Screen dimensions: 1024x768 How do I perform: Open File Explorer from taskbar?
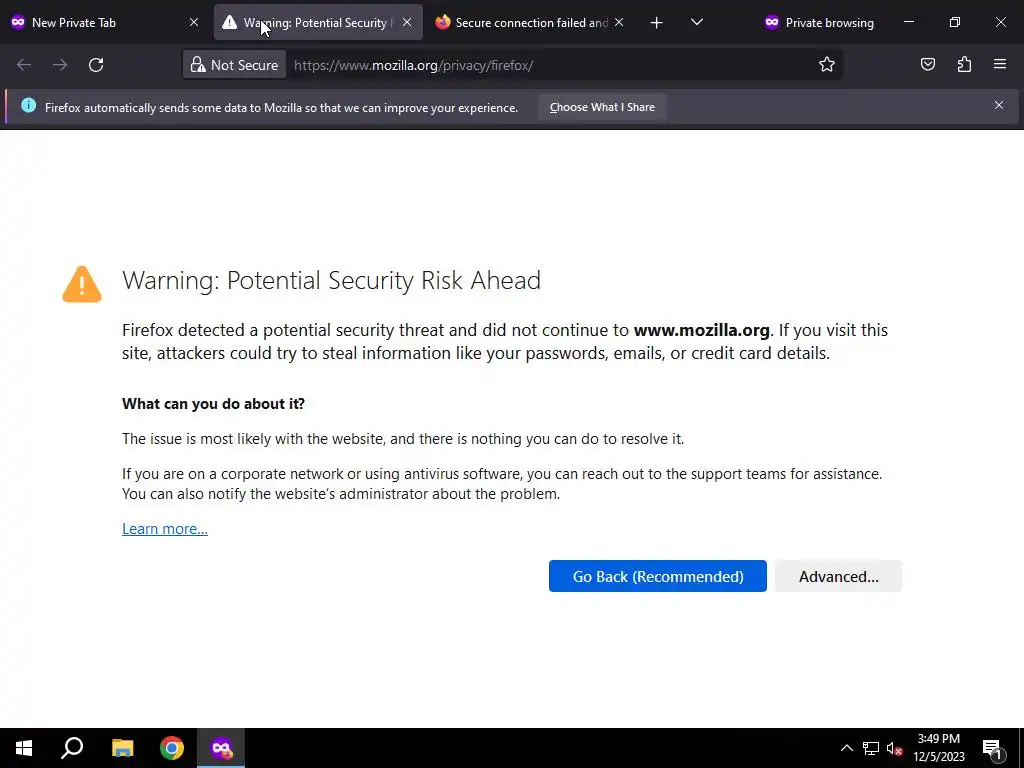point(123,748)
